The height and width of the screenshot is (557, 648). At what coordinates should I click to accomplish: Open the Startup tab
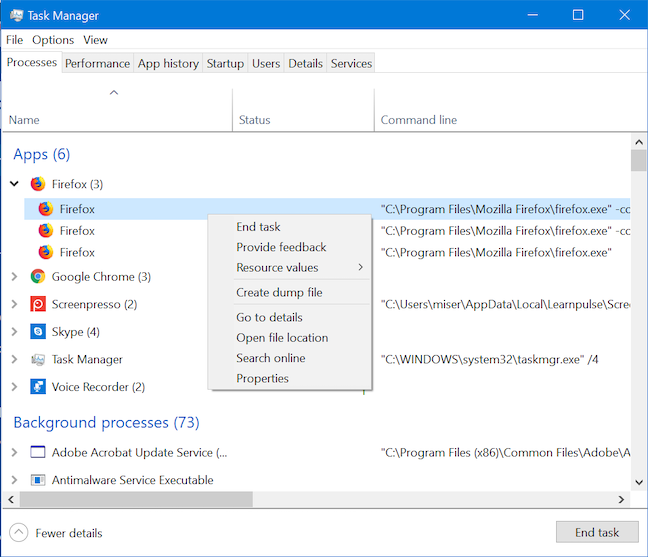[x=225, y=63]
